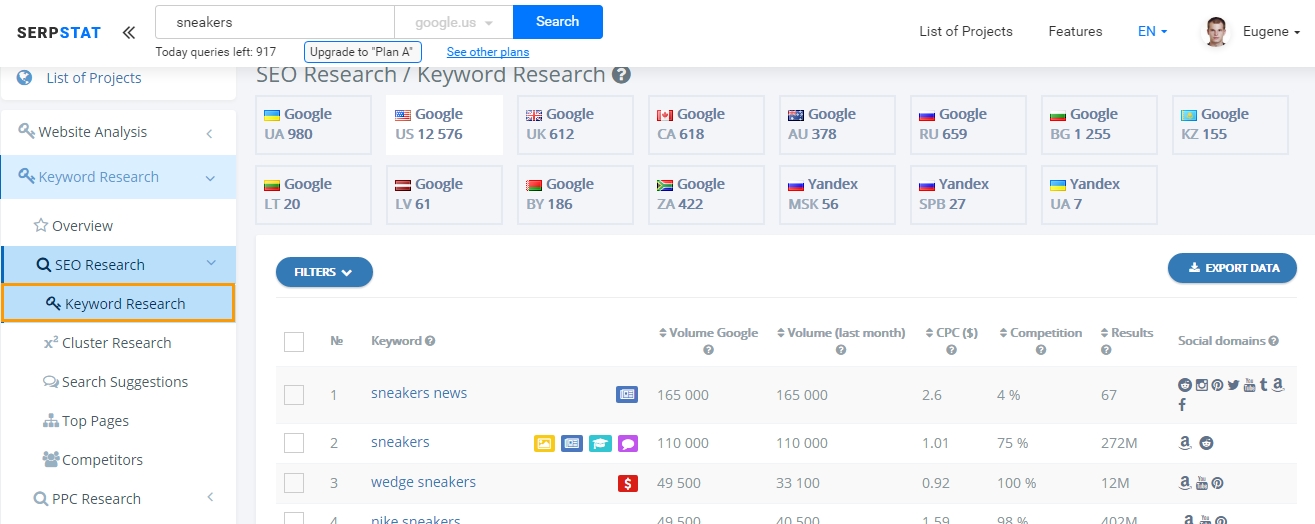Click Tumblr icon in sneakers news row
This screenshot has width=1315, height=524.
tap(1264, 385)
